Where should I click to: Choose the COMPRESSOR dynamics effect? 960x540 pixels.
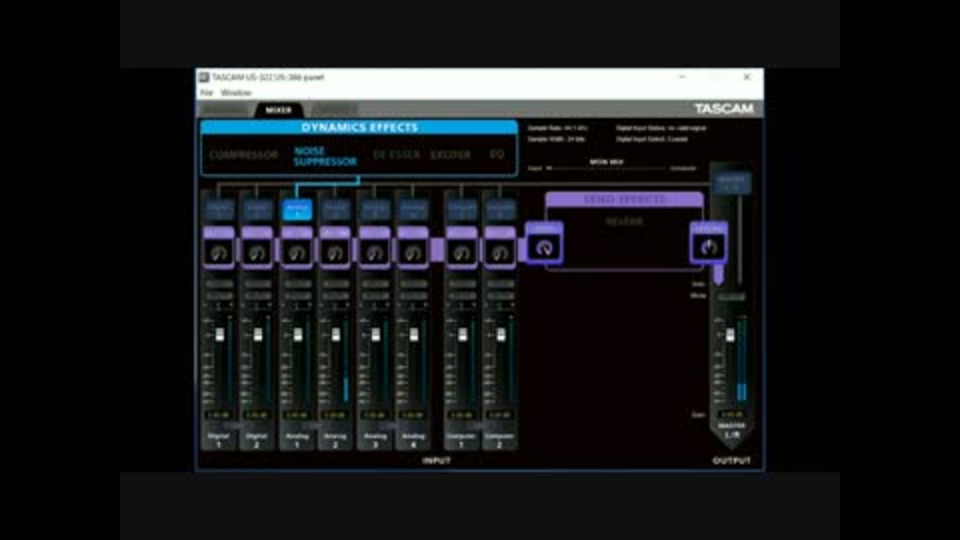click(244, 155)
